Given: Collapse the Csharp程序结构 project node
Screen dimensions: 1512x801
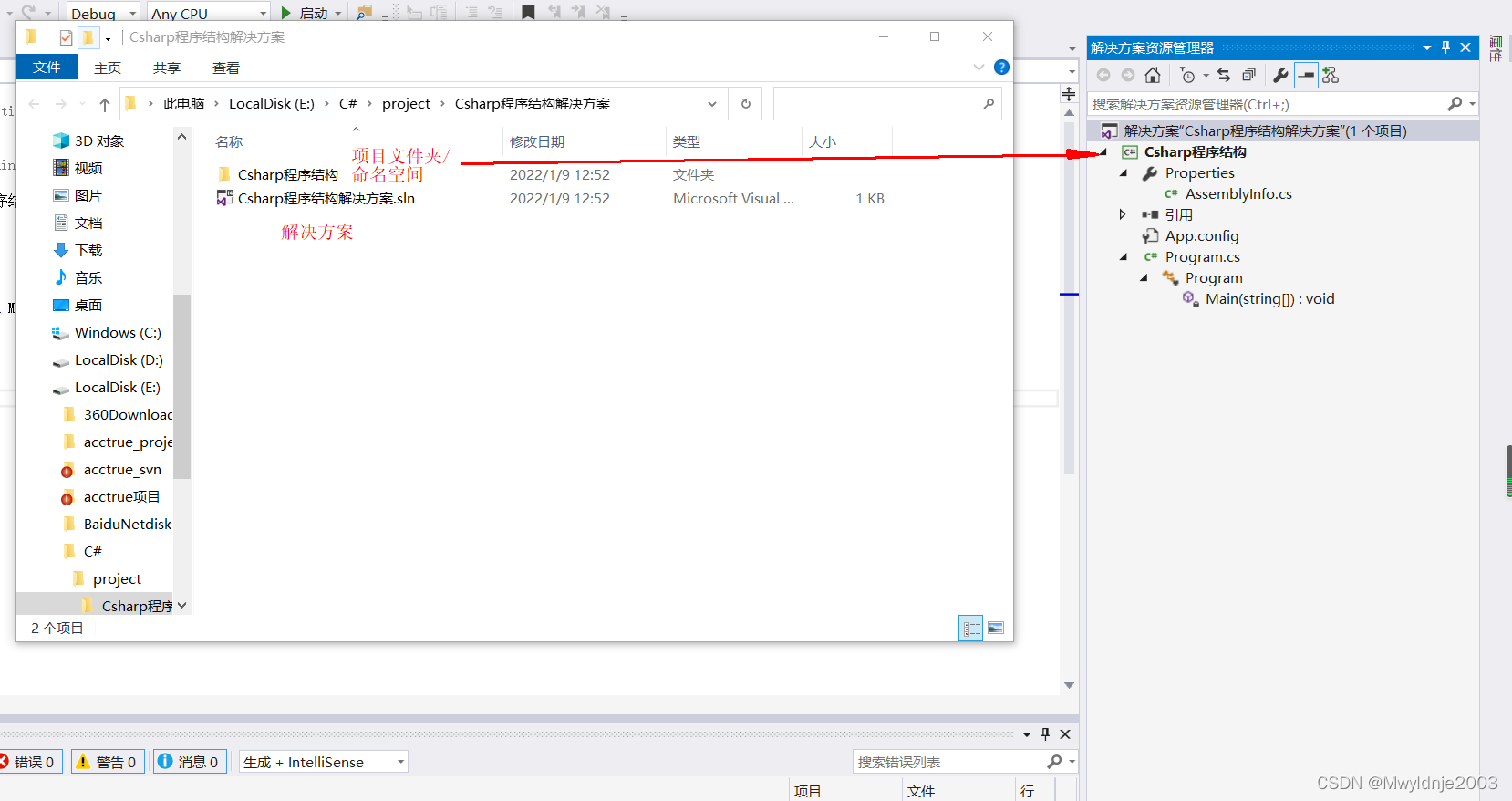Looking at the screenshot, I should (1103, 152).
